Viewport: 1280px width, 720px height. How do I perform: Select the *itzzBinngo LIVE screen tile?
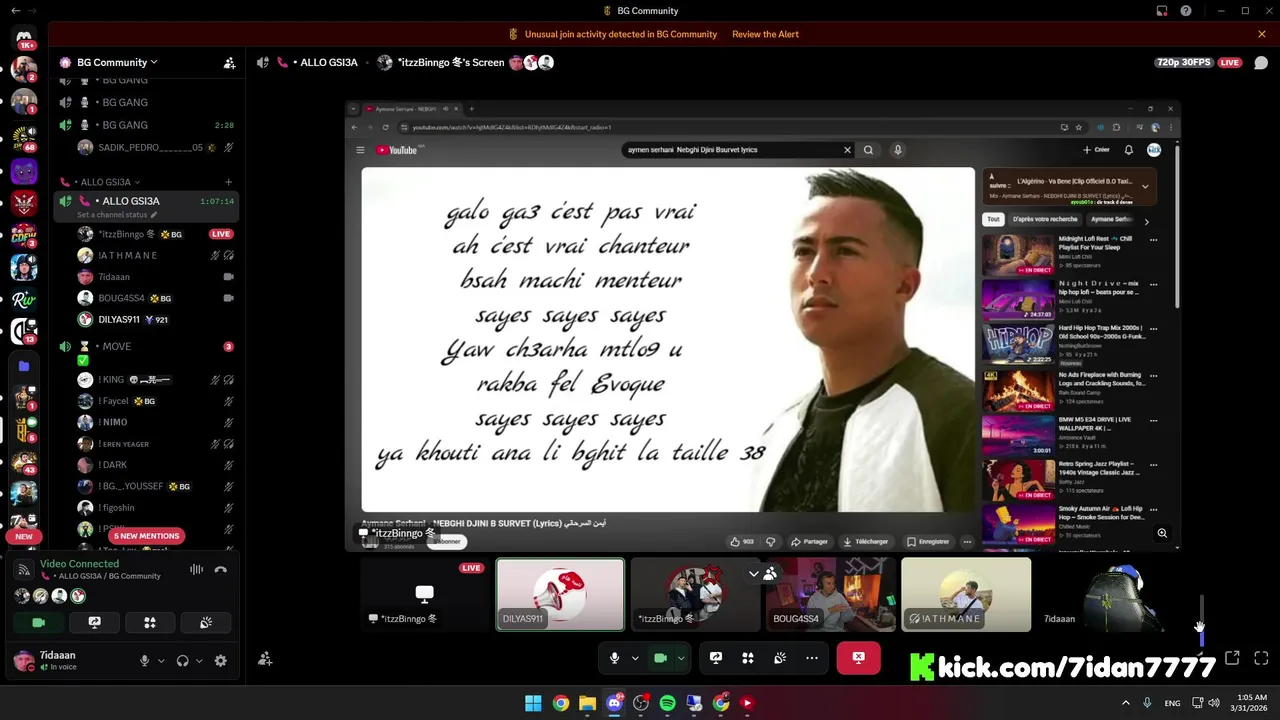(x=425, y=594)
